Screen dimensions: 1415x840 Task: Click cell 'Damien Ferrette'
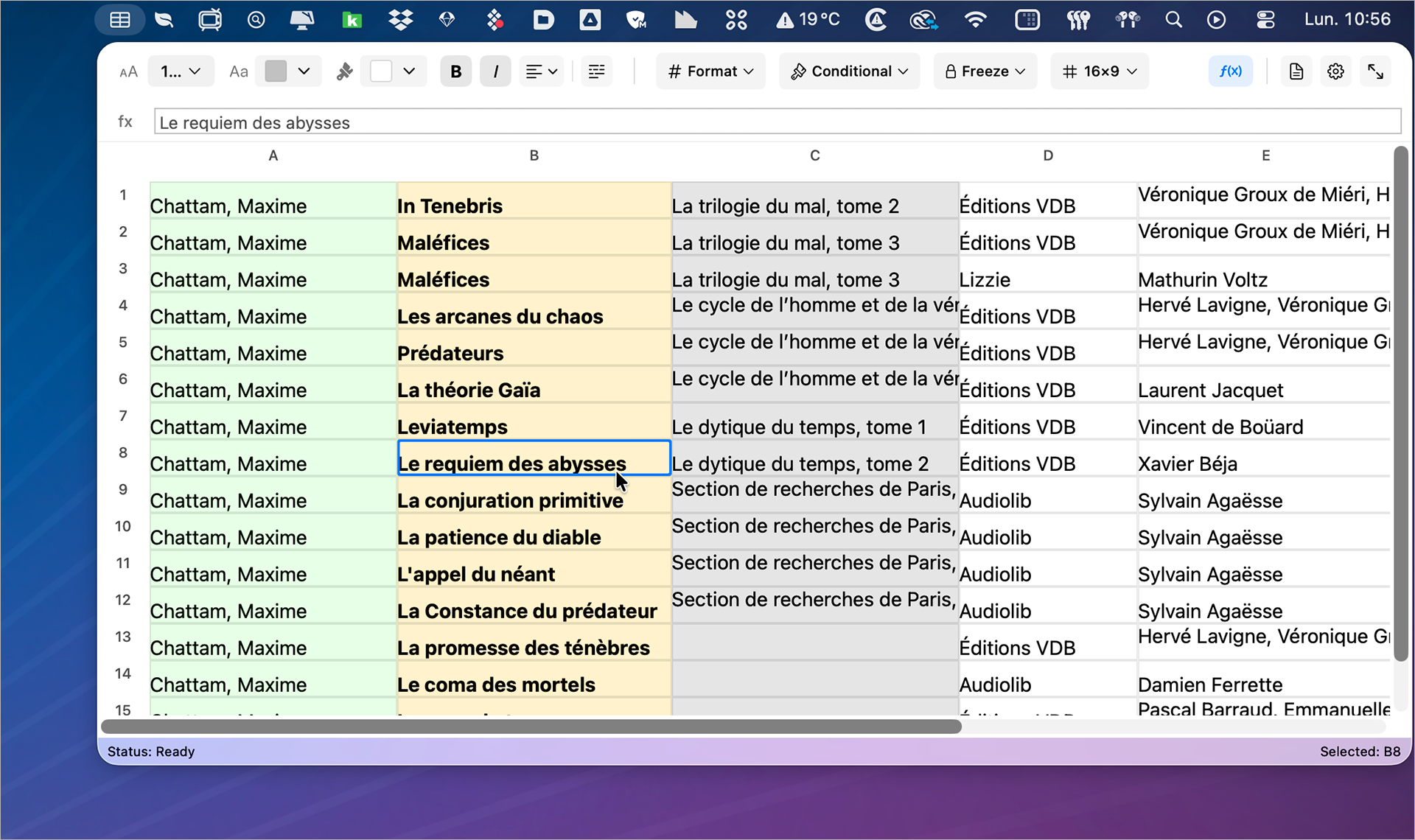[1264, 679]
